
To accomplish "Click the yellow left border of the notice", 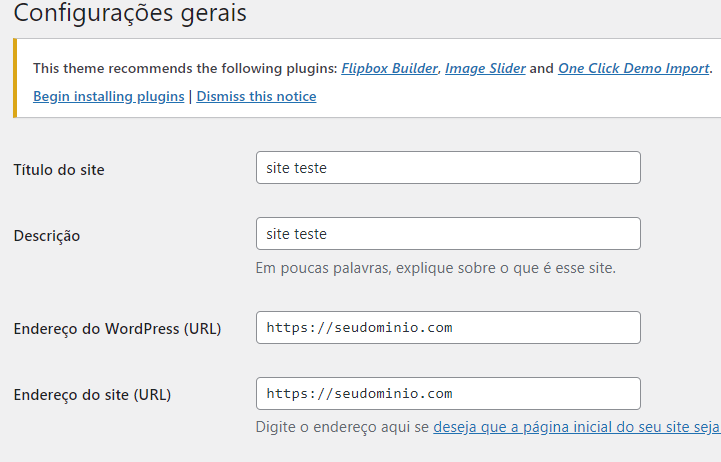I will pyautogui.click(x=15, y=78).
